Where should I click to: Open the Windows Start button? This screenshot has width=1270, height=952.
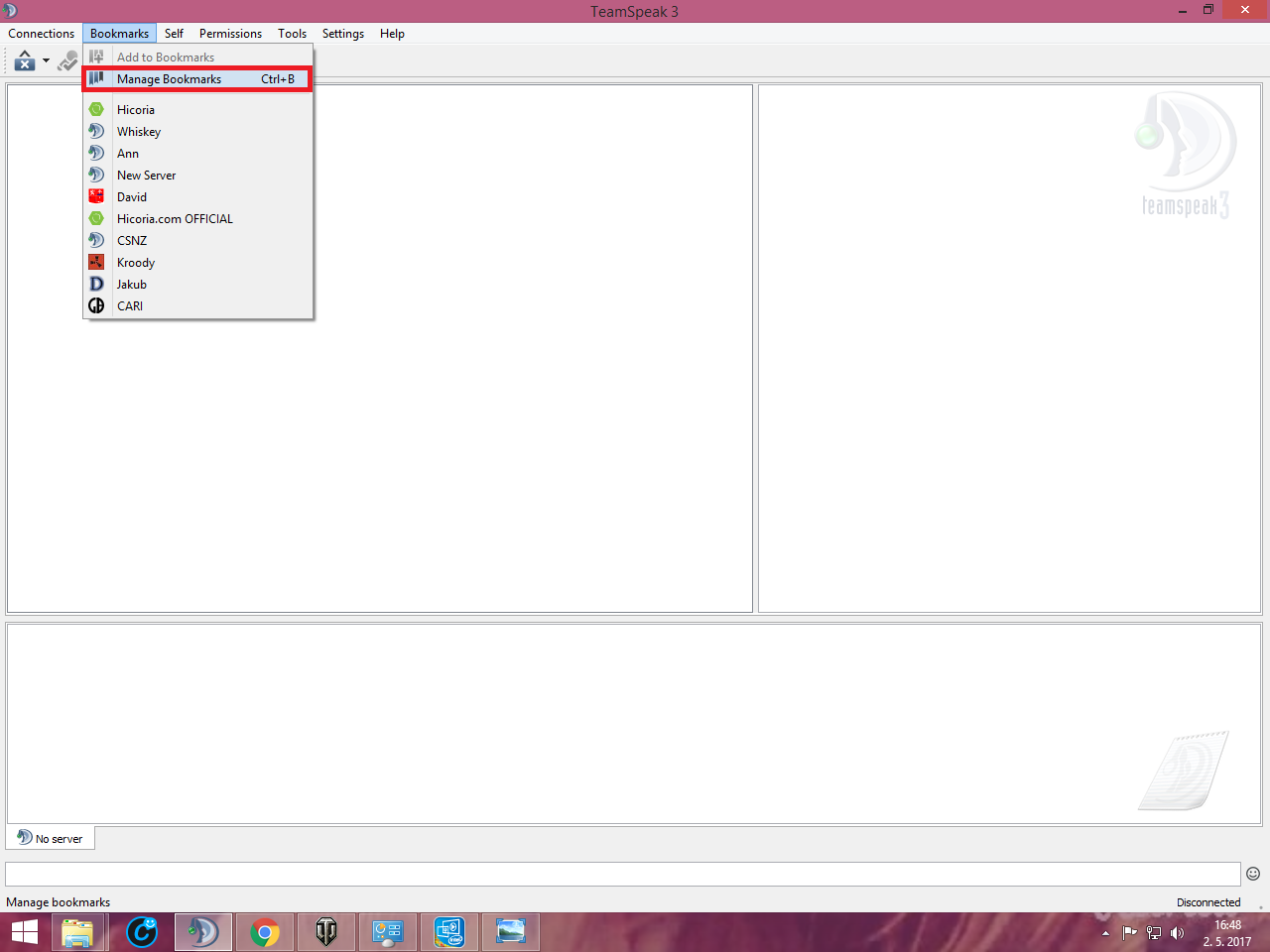pyautogui.click(x=25, y=932)
